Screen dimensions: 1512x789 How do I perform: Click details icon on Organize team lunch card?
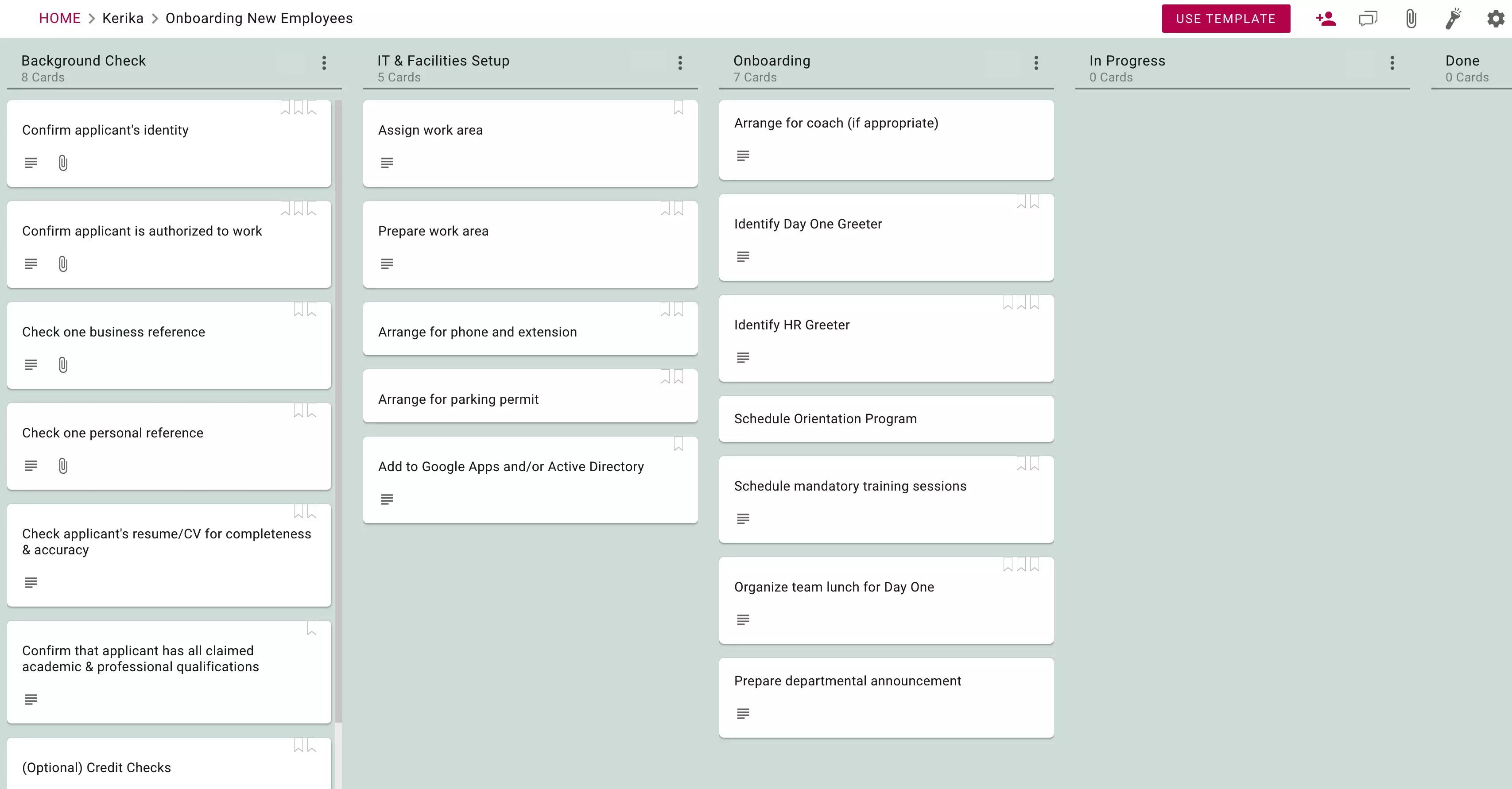[x=743, y=619]
